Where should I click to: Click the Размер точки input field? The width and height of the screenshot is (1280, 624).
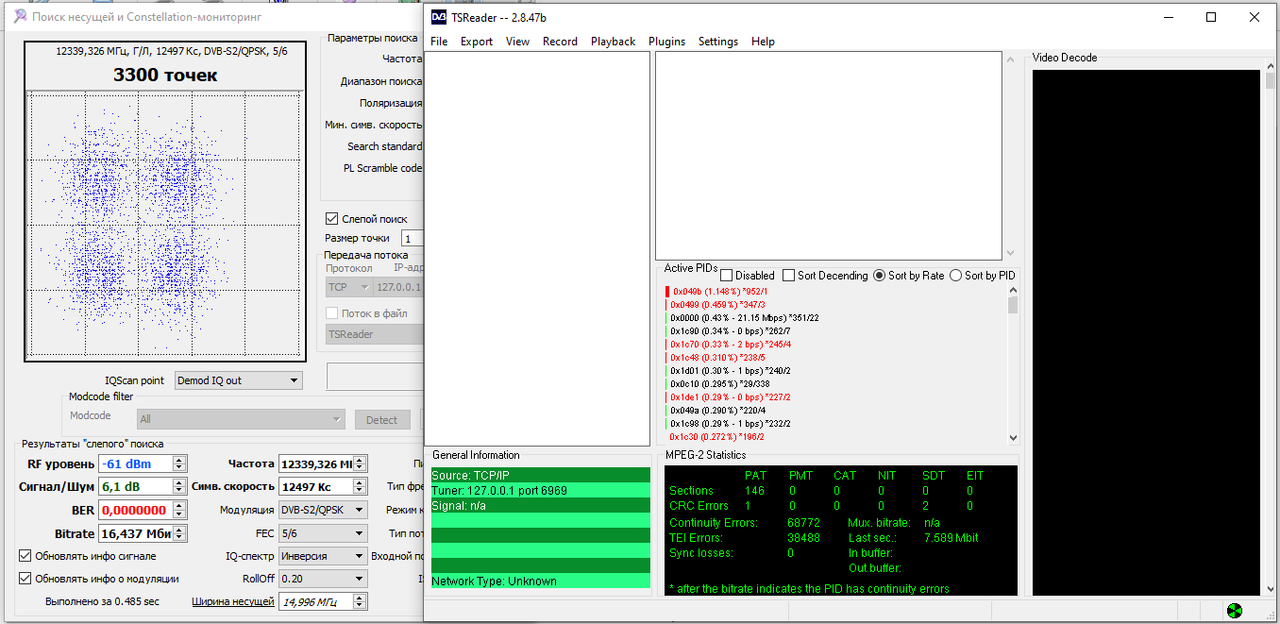click(x=412, y=238)
